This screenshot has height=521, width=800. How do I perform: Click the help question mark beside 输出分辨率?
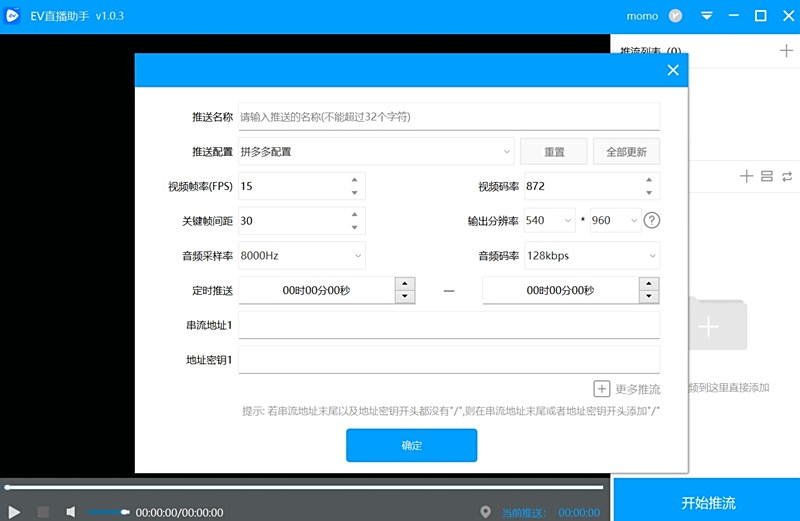652,220
